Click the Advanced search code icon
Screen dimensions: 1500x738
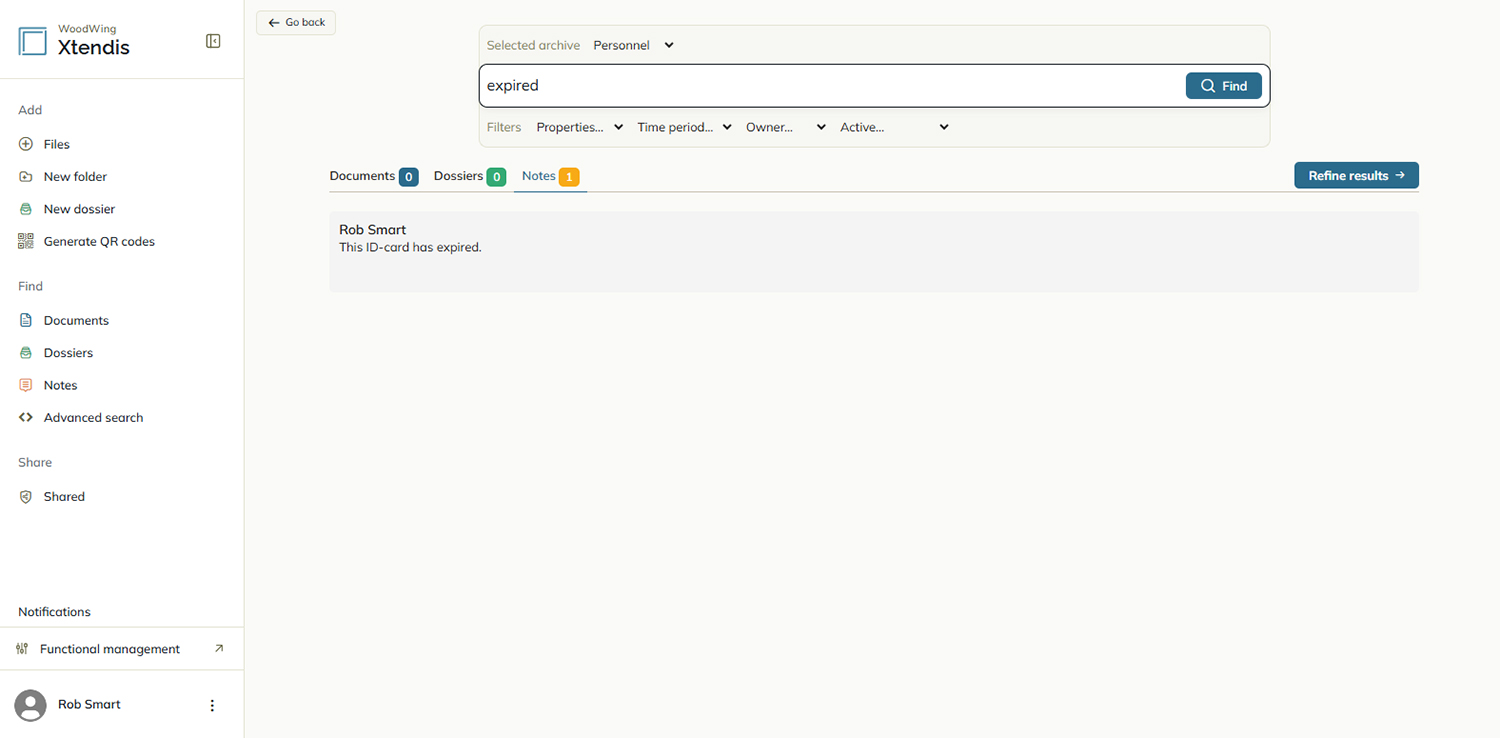coord(26,417)
